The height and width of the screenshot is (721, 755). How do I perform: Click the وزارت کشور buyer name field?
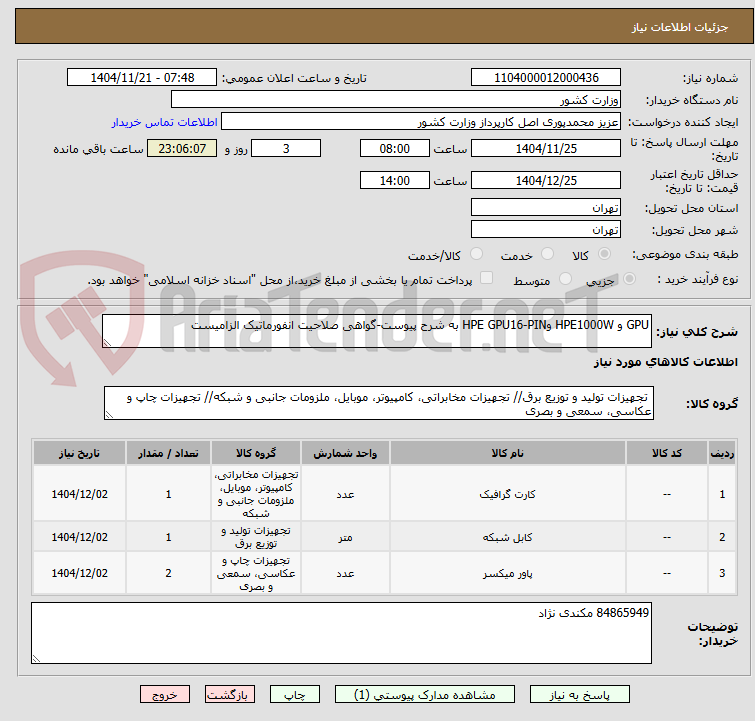pos(396,99)
